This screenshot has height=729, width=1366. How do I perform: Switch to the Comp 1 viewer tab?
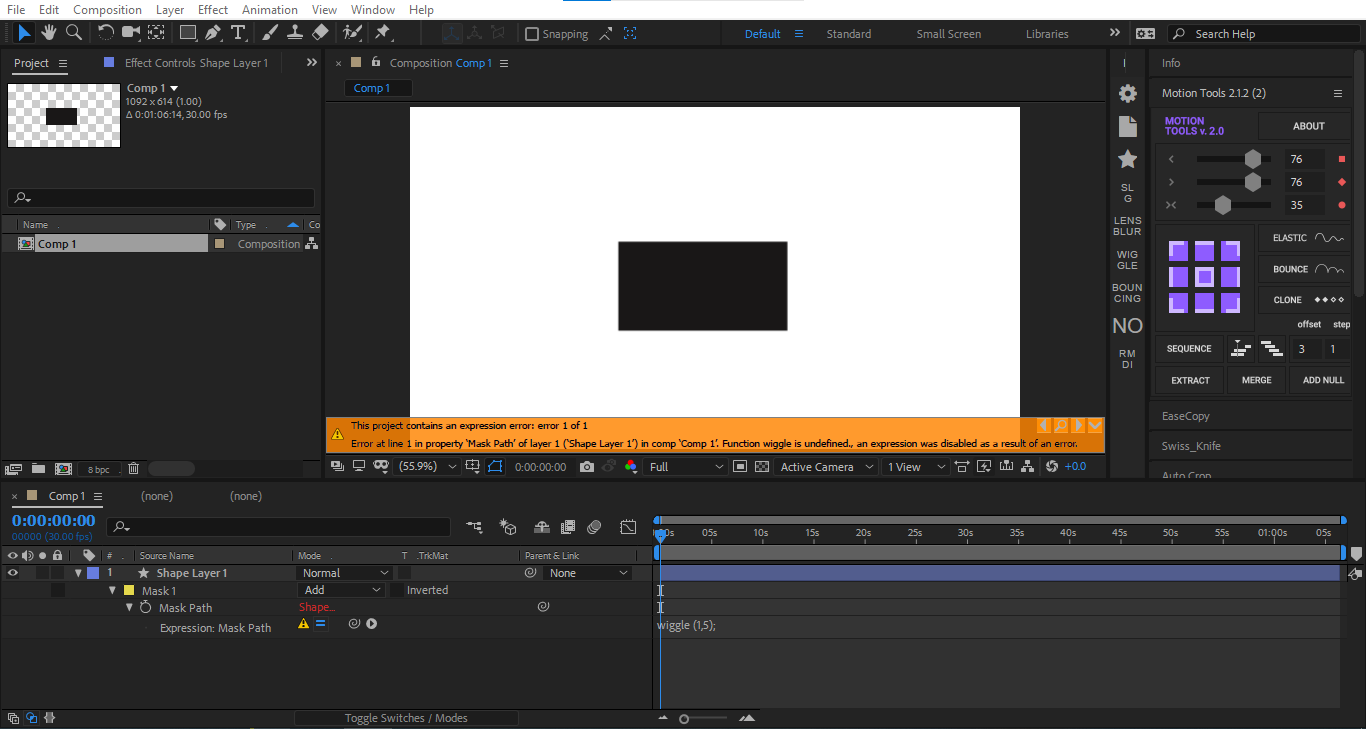point(377,87)
